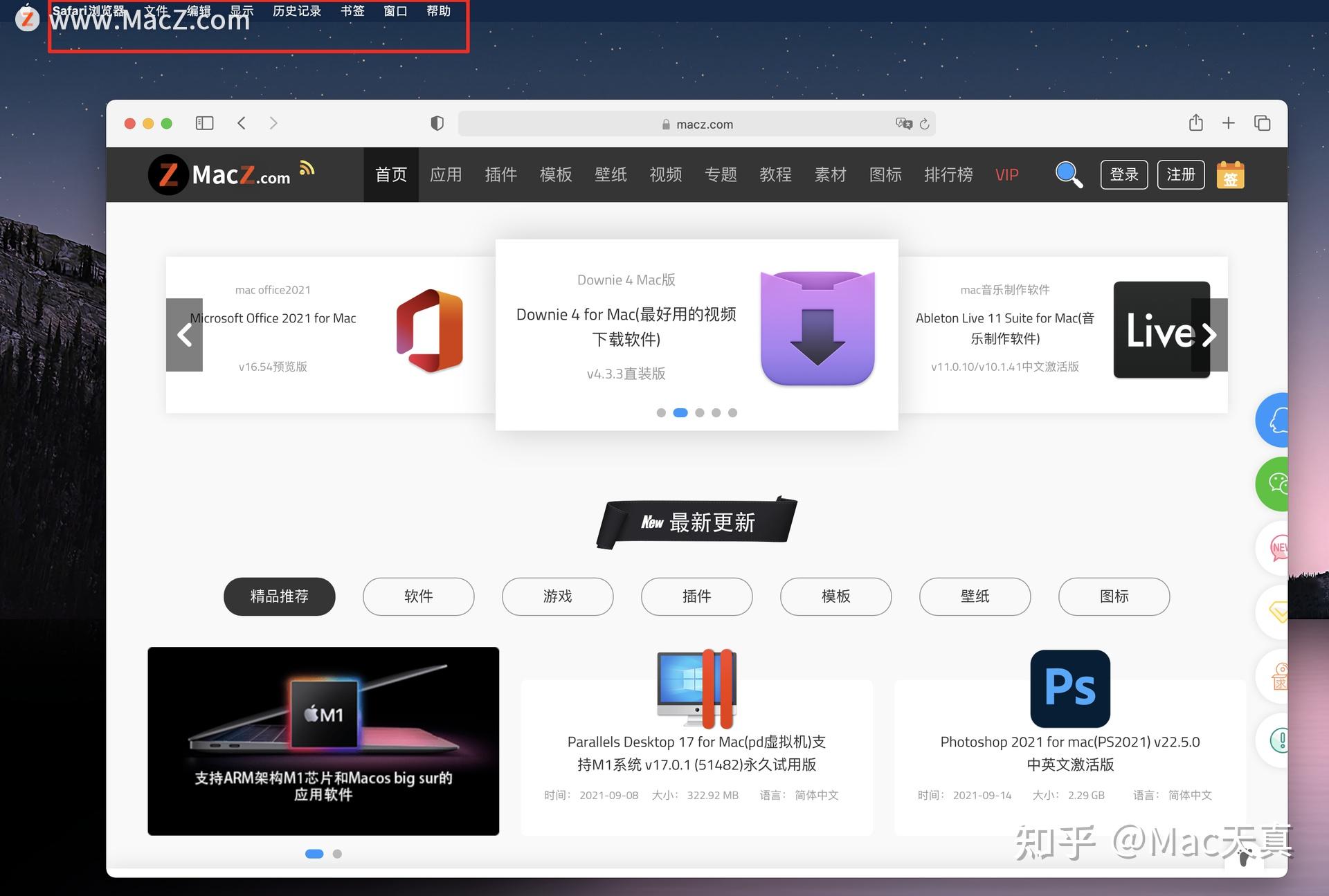Click the 登录 login button
This screenshot has height=896, width=1329.
click(x=1124, y=175)
